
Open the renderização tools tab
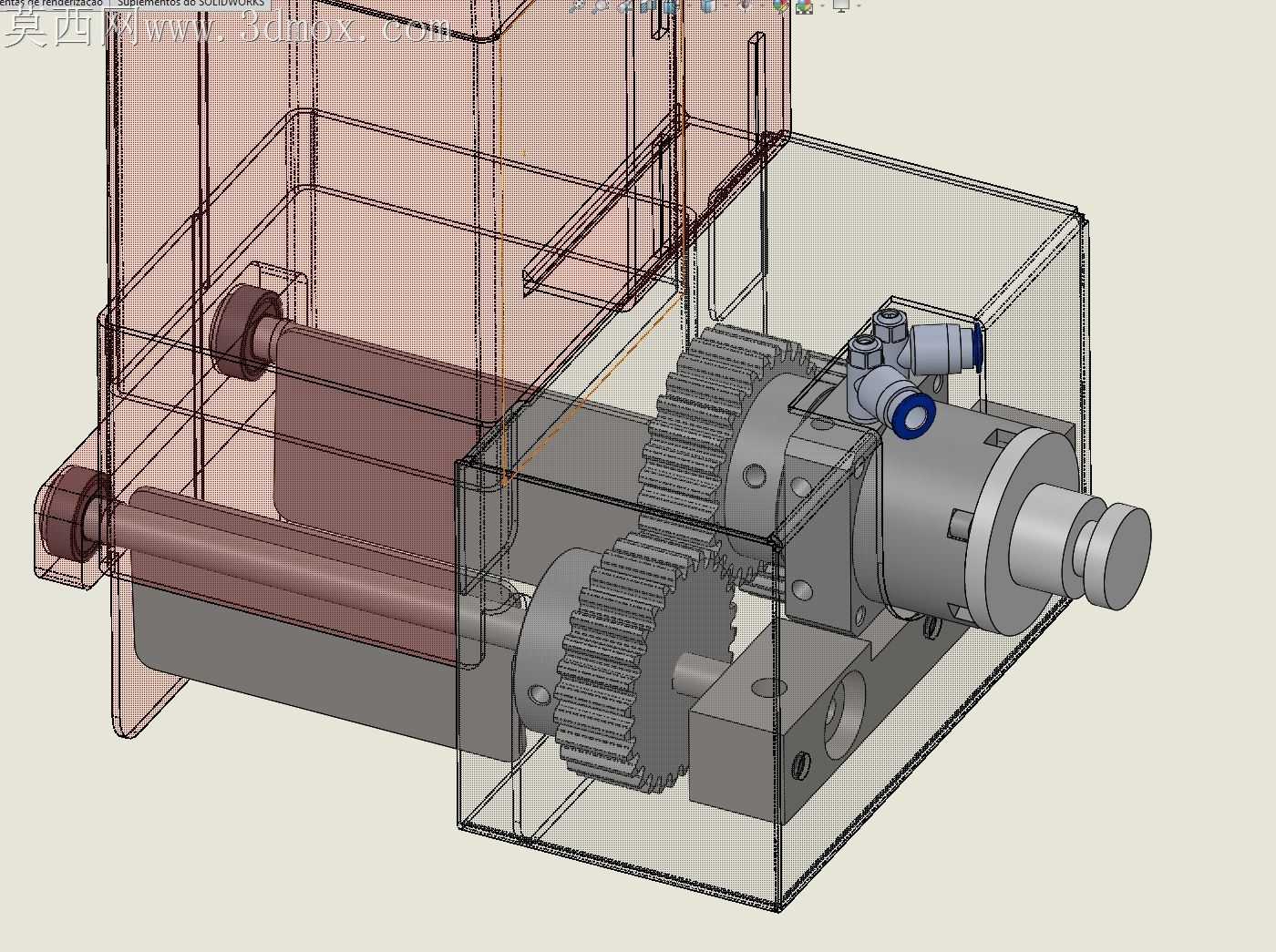coord(51,4)
